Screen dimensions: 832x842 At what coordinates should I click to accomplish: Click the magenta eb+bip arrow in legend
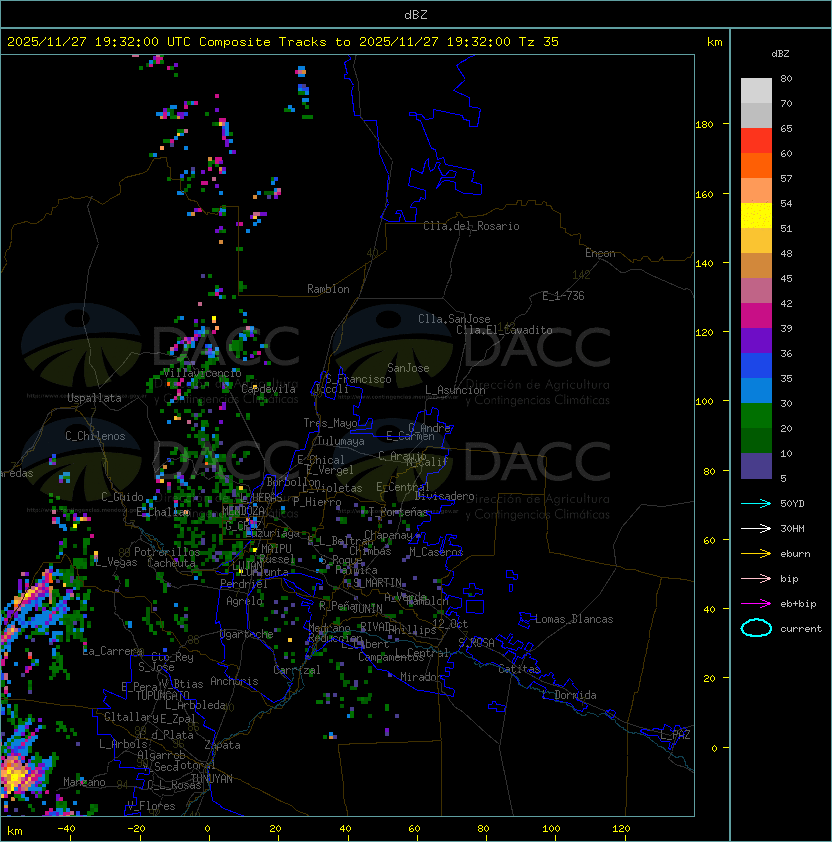coord(756,604)
